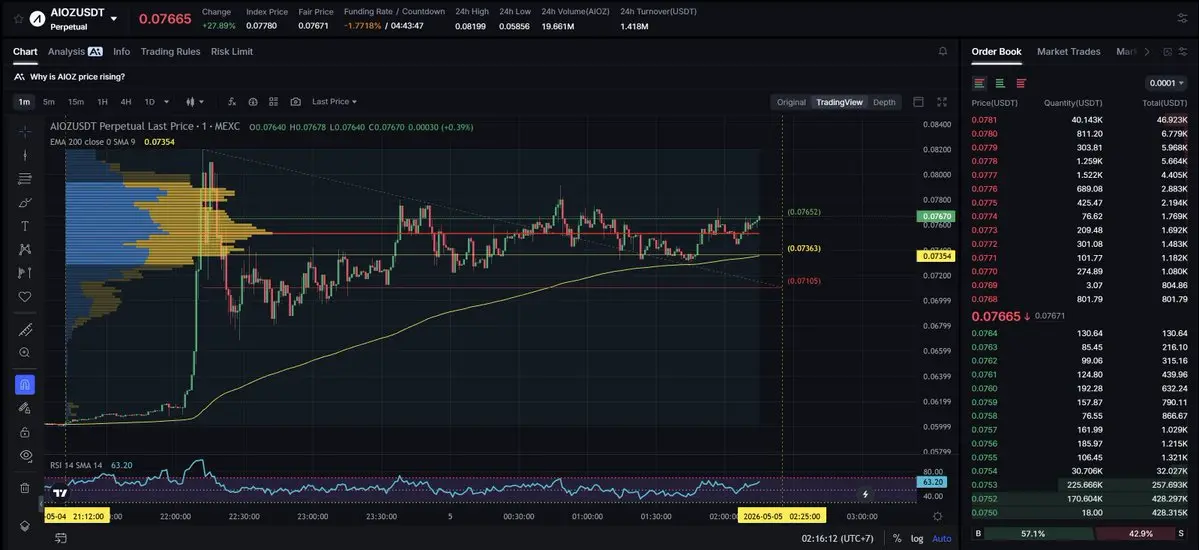
Task: Select the trend line drawing tool
Action: click(x=24, y=155)
